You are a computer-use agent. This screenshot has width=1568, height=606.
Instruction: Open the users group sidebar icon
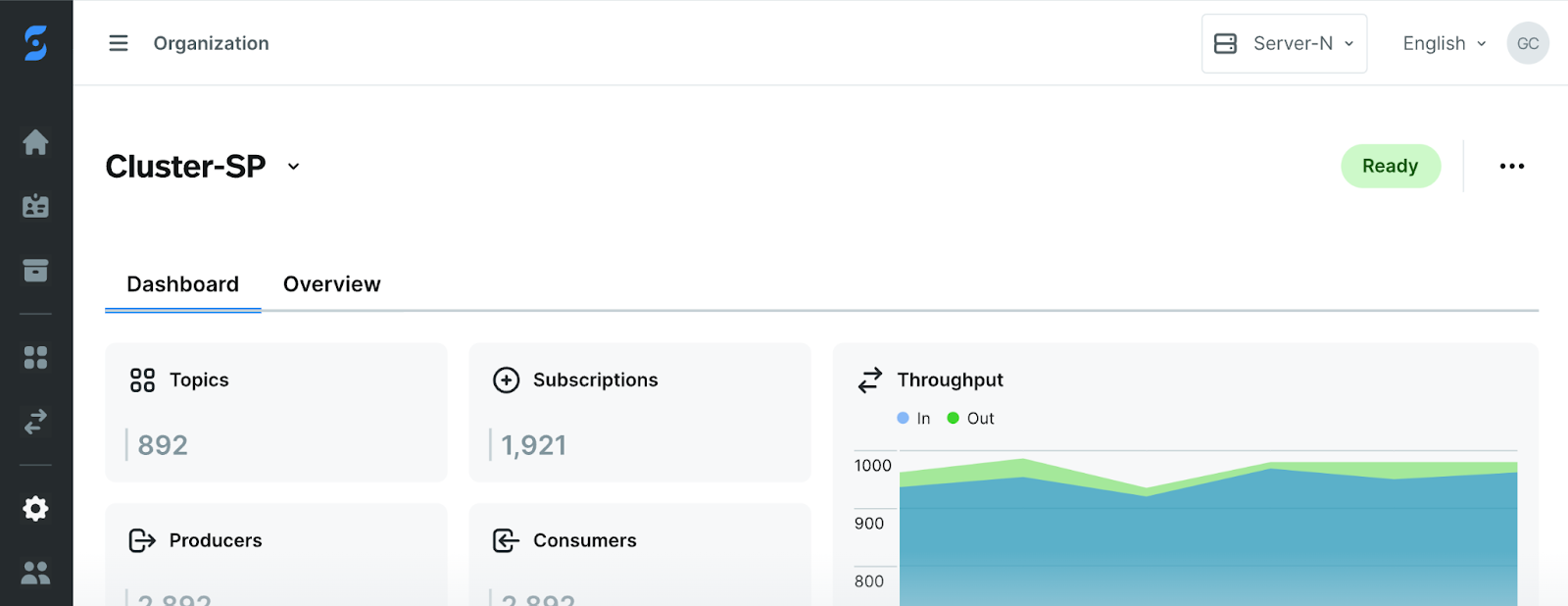coord(36,573)
